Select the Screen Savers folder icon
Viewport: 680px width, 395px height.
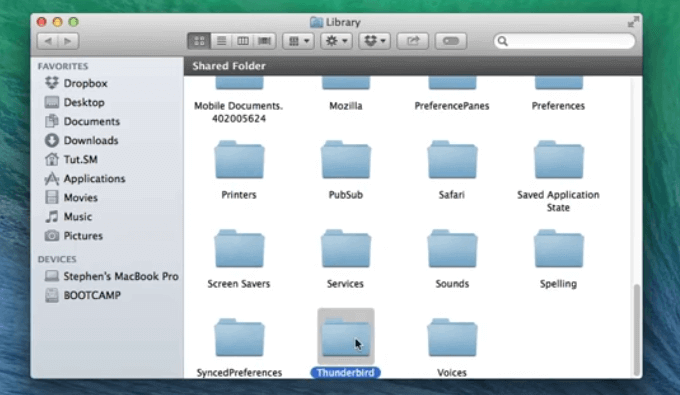pyautogui.click(x=239, y=248)
